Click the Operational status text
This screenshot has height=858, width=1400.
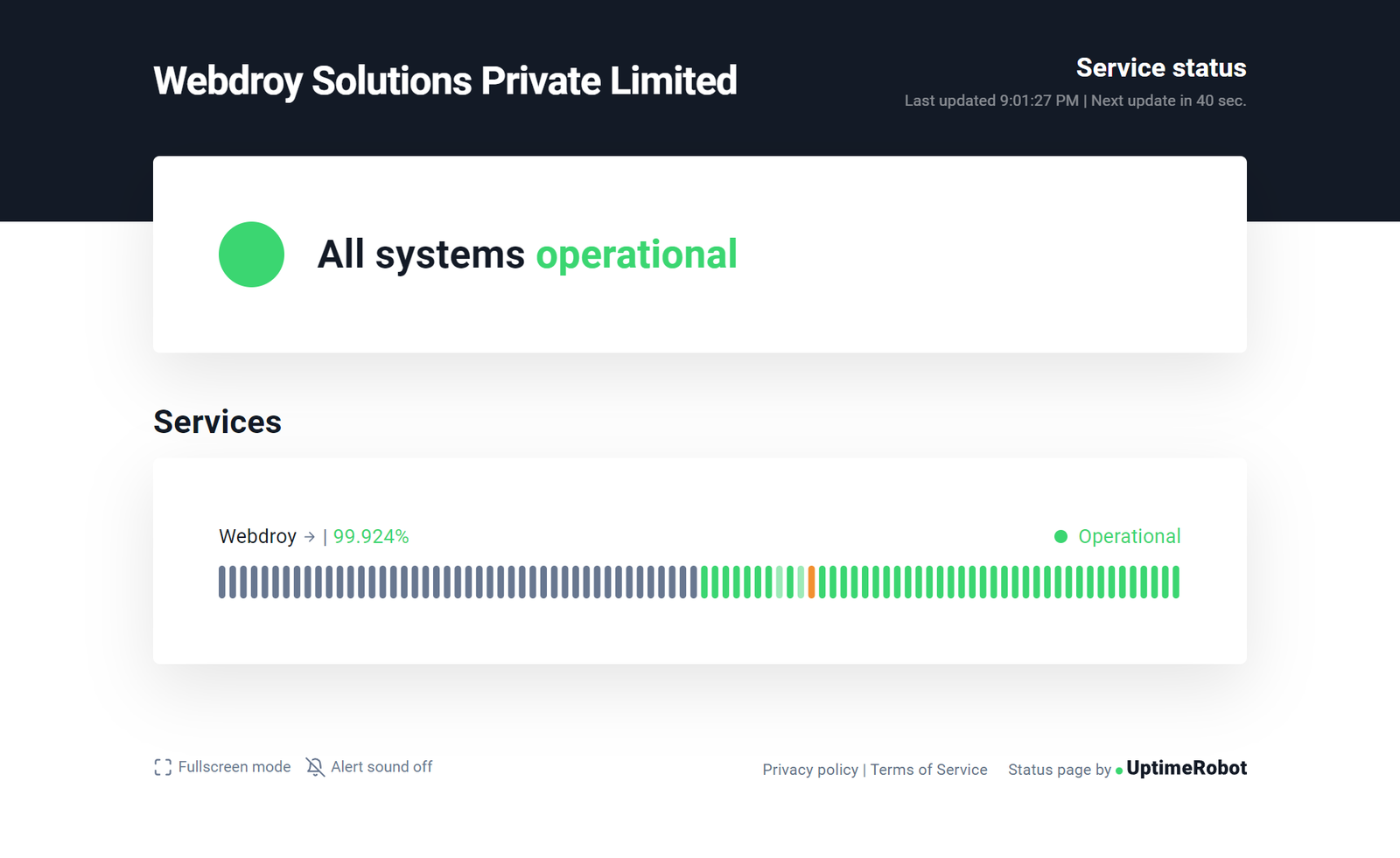1130,536
